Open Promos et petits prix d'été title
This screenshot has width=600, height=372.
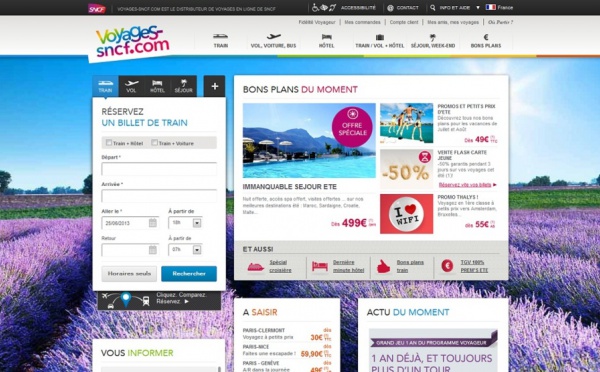pos(466,109)
